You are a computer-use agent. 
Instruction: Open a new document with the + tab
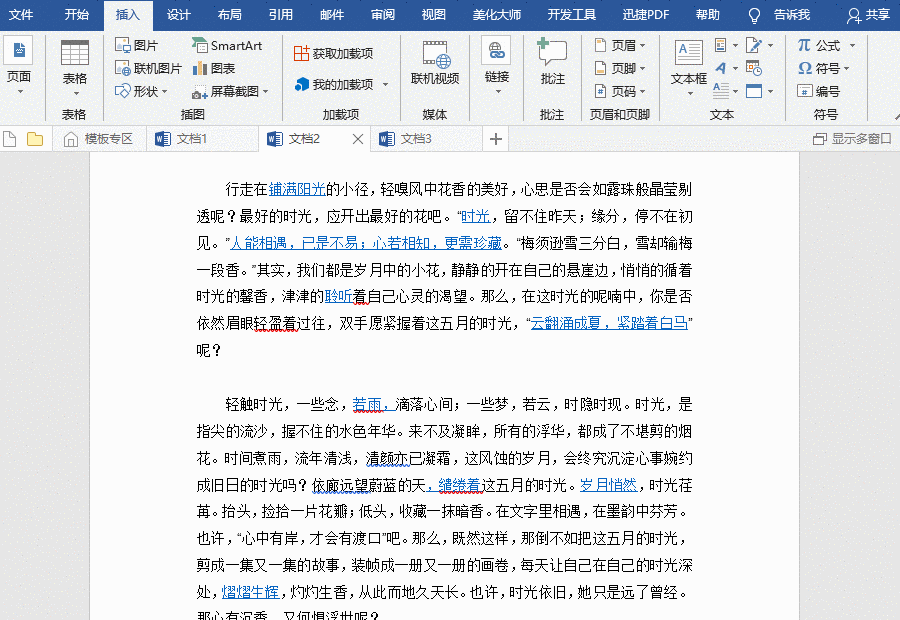click(495, 139)
